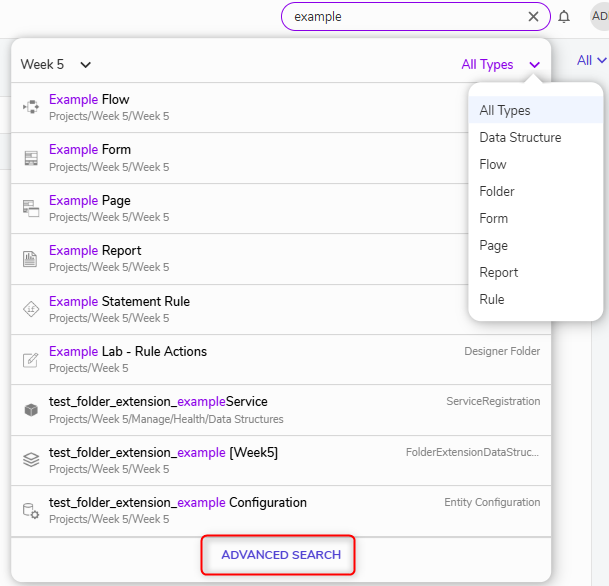The image size is (609, 586).
Task: Click the Example Statement Rule icon
Action: click(x=31, y=310)
